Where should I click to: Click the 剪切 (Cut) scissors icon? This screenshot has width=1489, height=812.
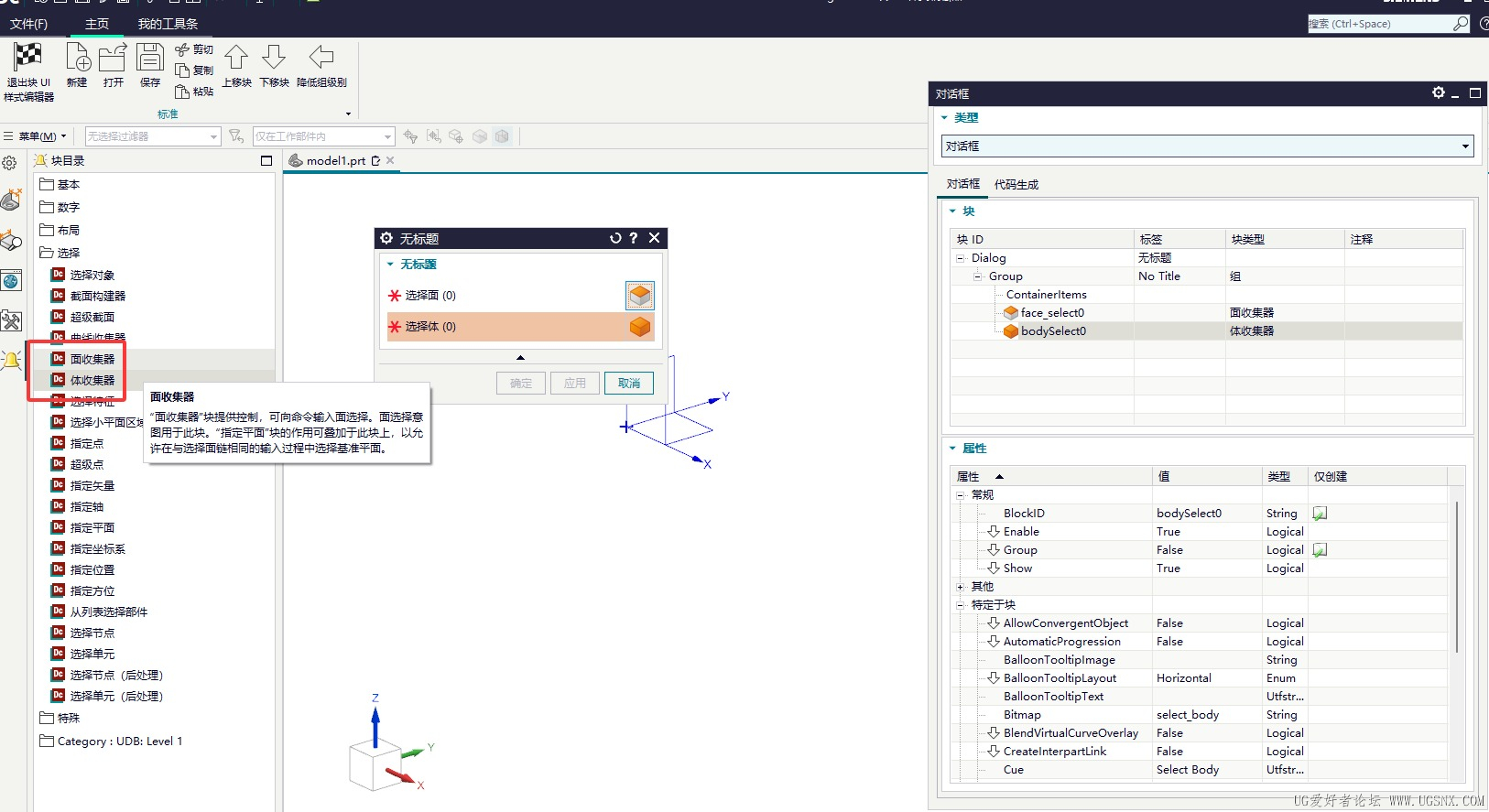pos(182,49)
